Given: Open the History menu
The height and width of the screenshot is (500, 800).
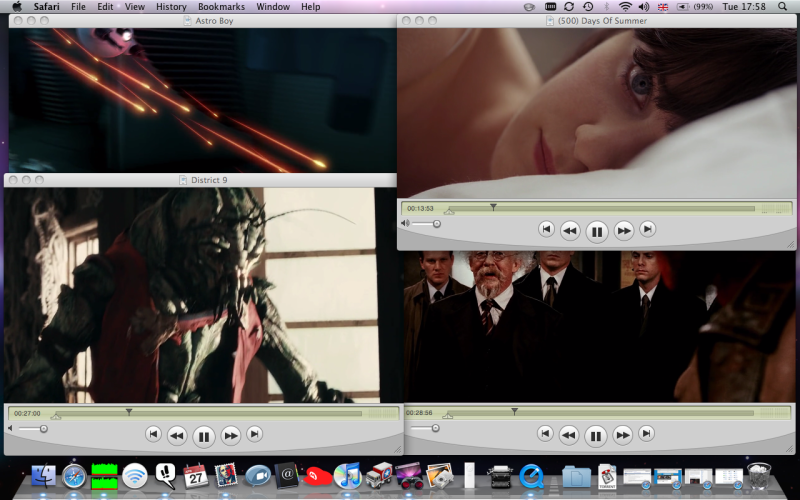Looking at the screenshot, I should tap(171, 7).
